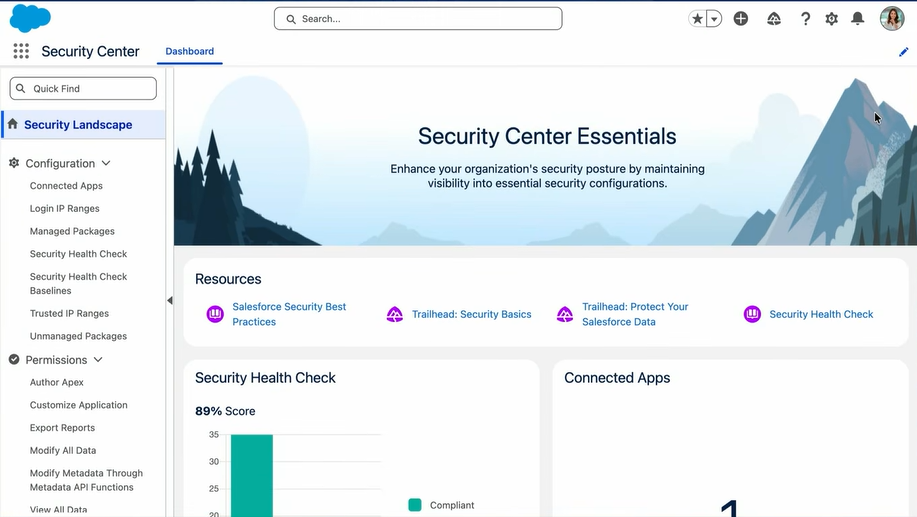Click the Salesforce cloud logo
This screenshot has width=917, height=517.
(x=30, y=18)
